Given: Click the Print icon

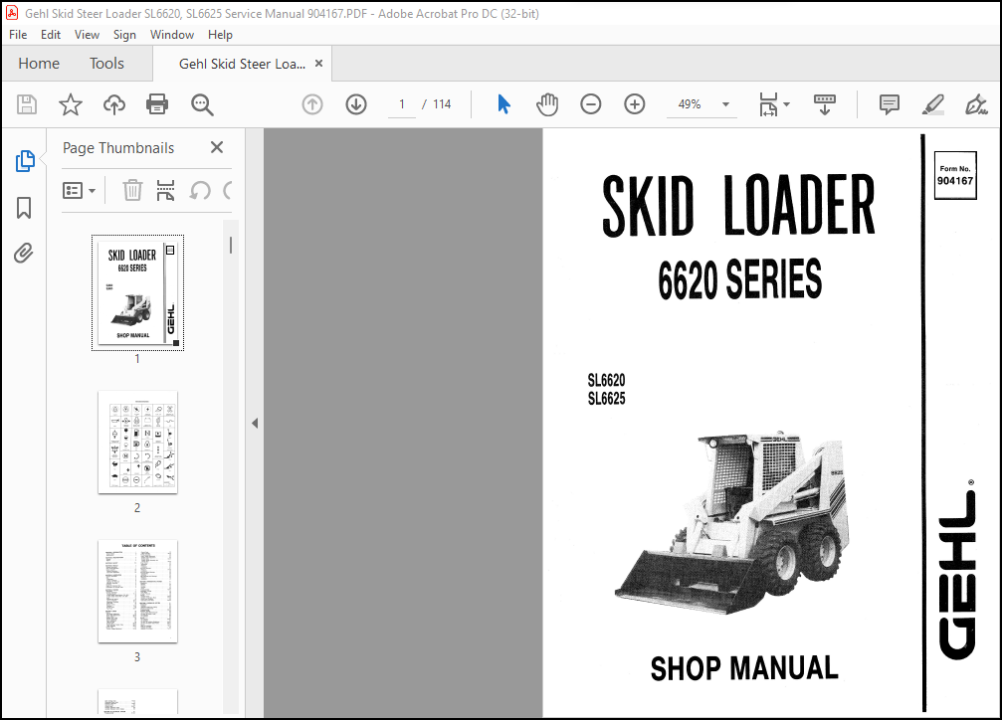Looking at the screenshot, I should point(157,105).
